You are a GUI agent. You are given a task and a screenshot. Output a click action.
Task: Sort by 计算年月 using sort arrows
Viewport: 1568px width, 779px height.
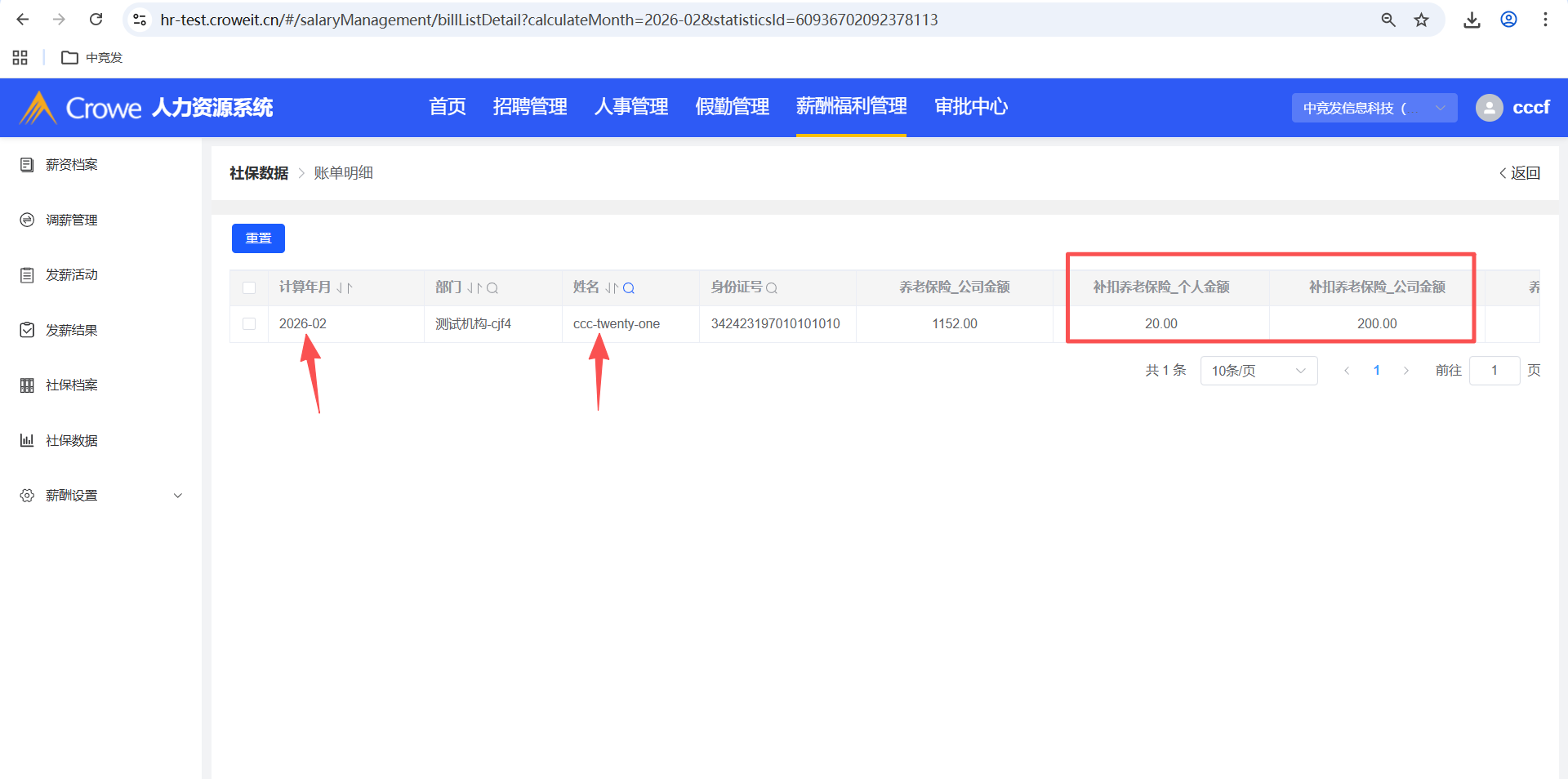[x=345, y=288]
